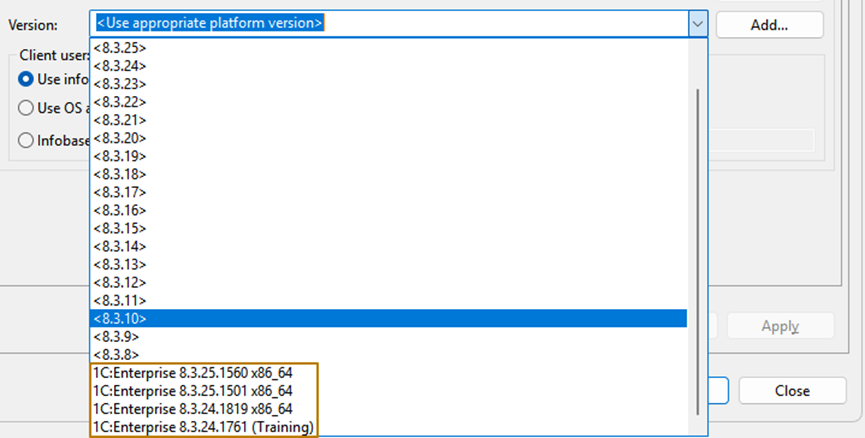Select 1C:Enterprise 8.3.24.1819 x86_64
The width and height of the screenshot is (865, 438).
[x=192, y=408]
